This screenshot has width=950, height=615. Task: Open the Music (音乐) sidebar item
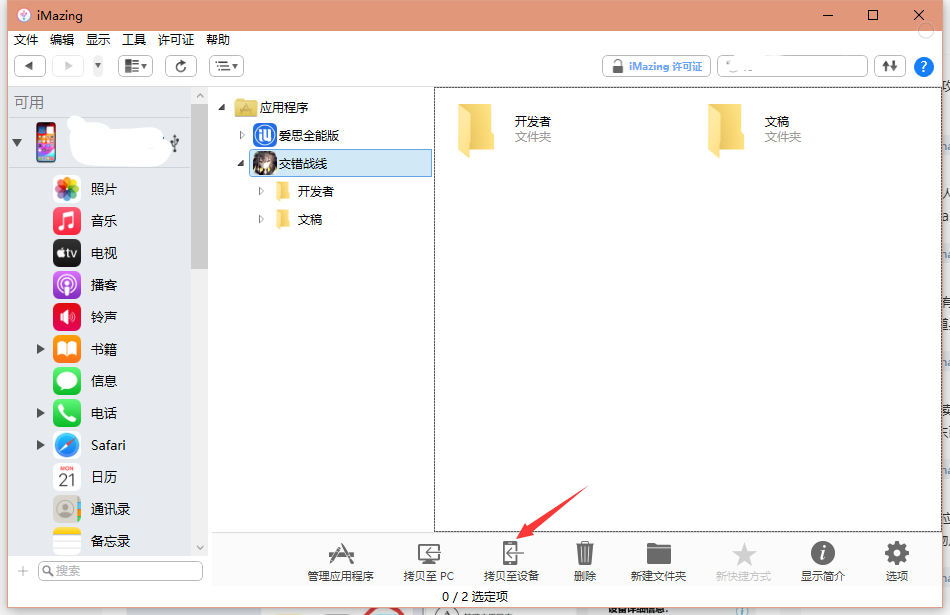pos(85,221)
